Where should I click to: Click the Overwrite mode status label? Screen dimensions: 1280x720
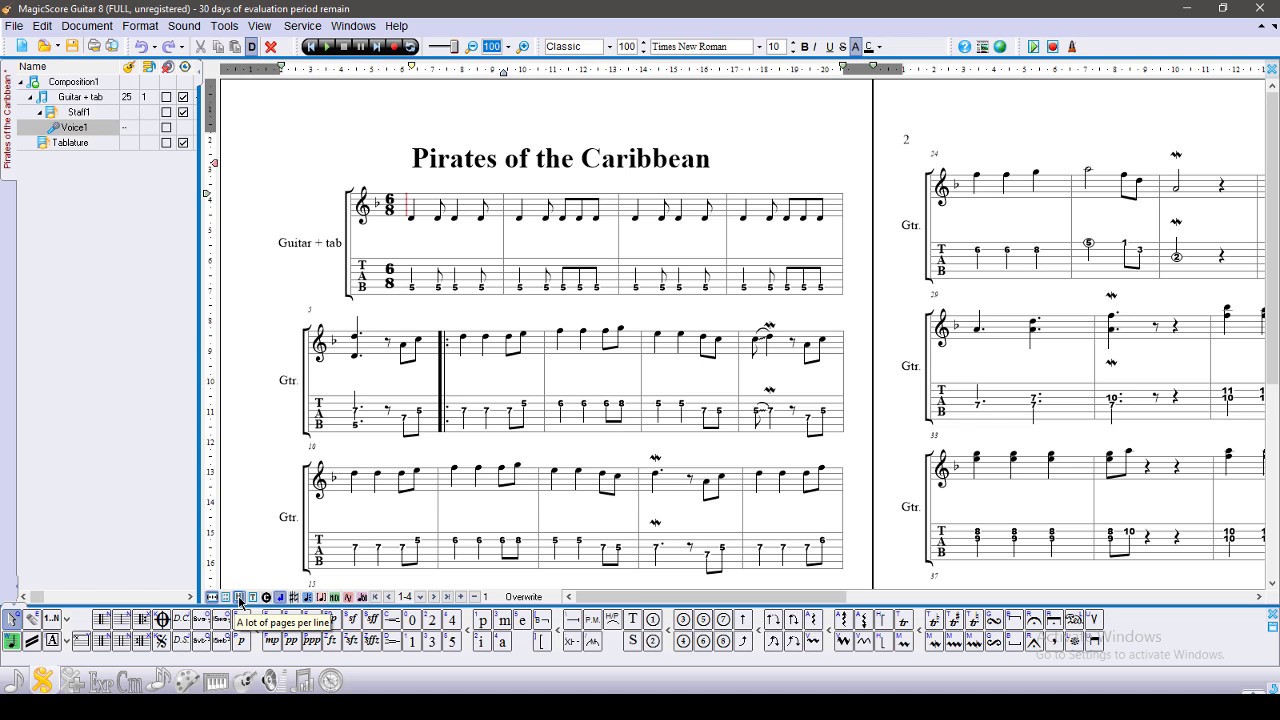[x=523, y=597]
